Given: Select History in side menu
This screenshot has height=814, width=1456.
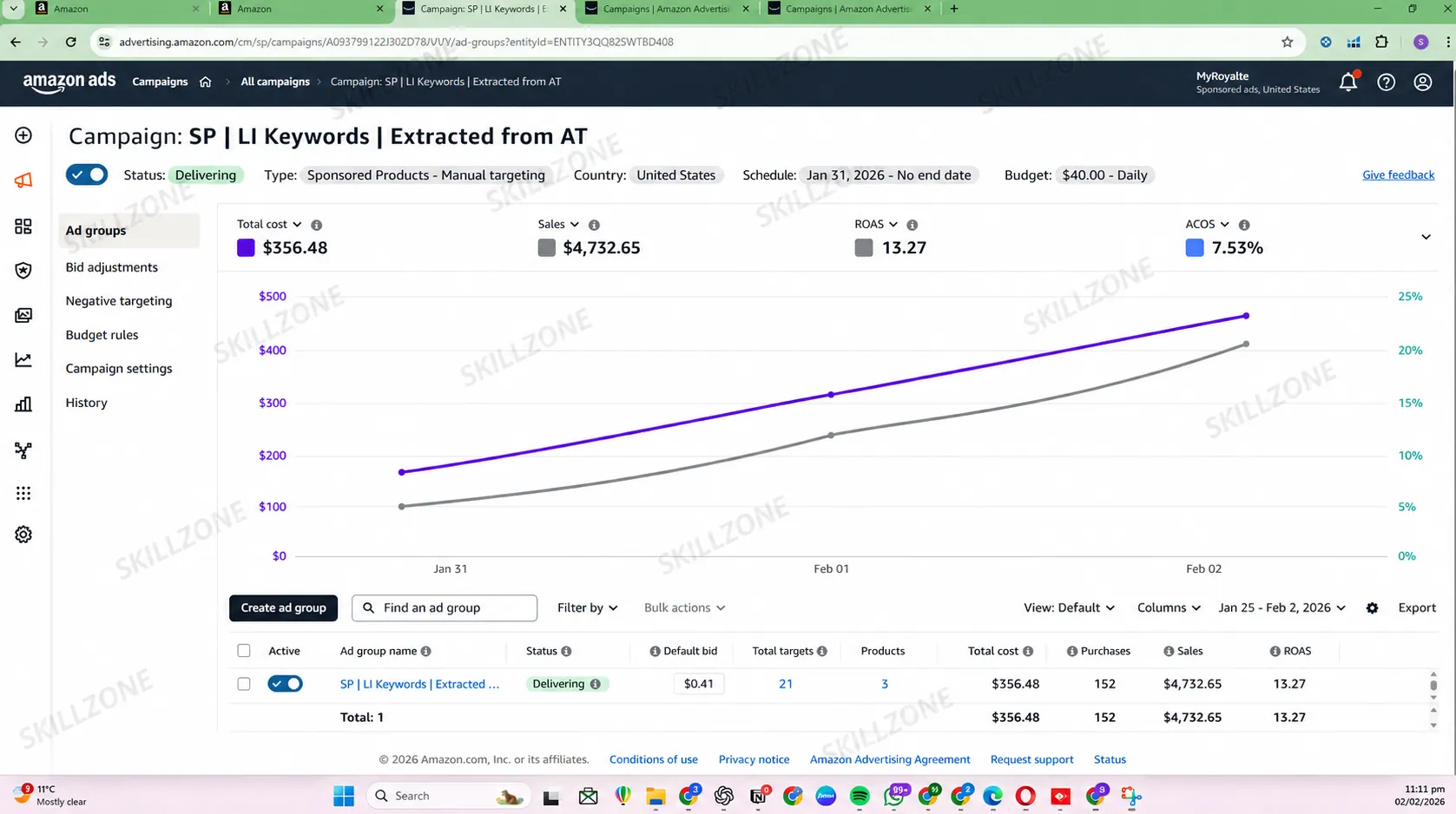Looking at the screenshot, I should [87, 403].
